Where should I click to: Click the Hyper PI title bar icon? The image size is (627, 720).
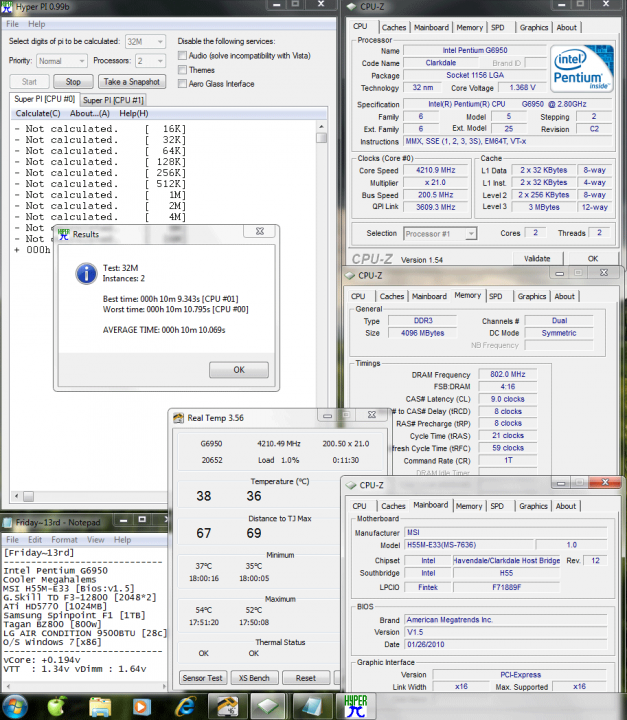click(6, 6)
